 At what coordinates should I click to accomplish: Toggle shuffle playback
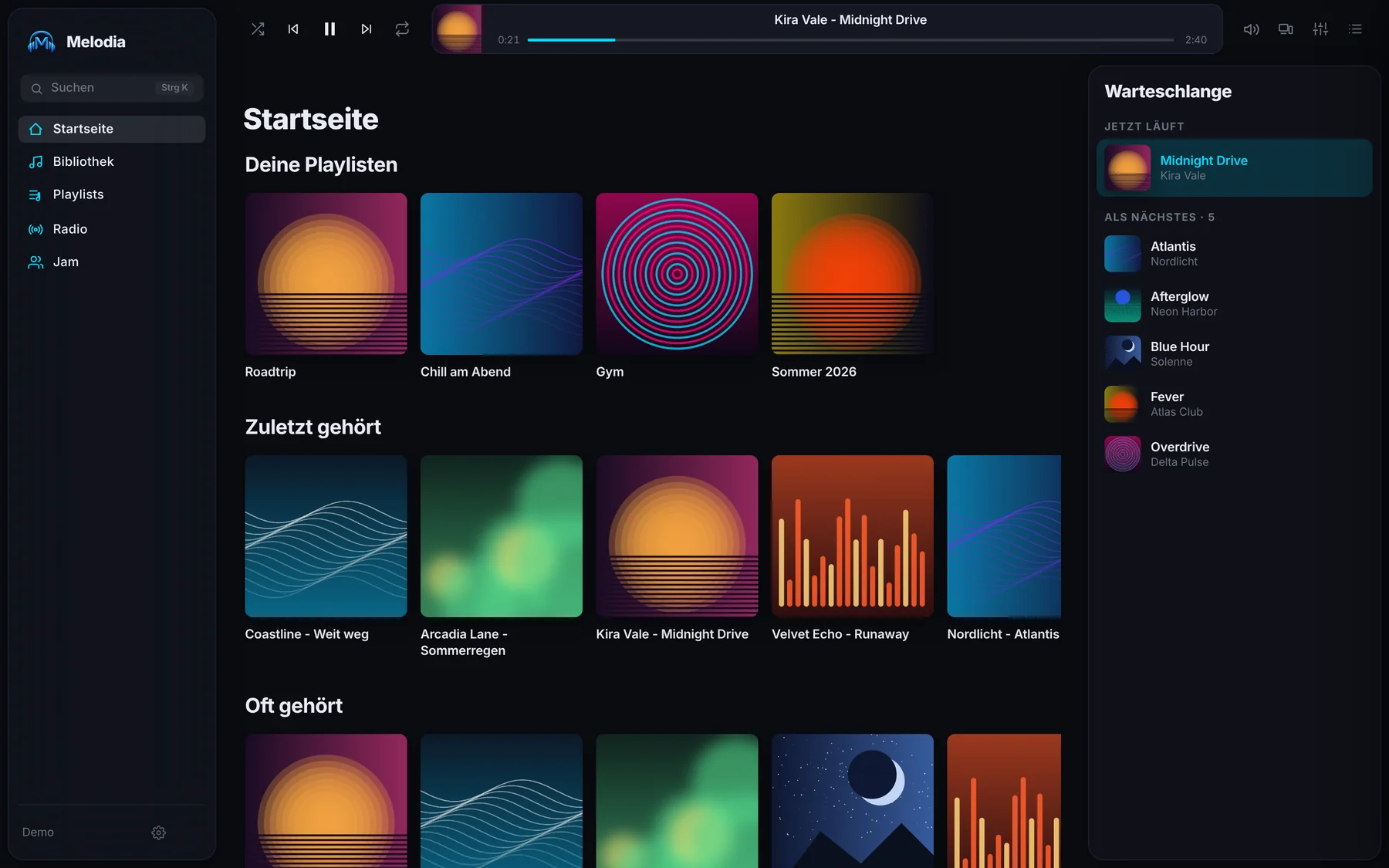click(x=258, y=29)
